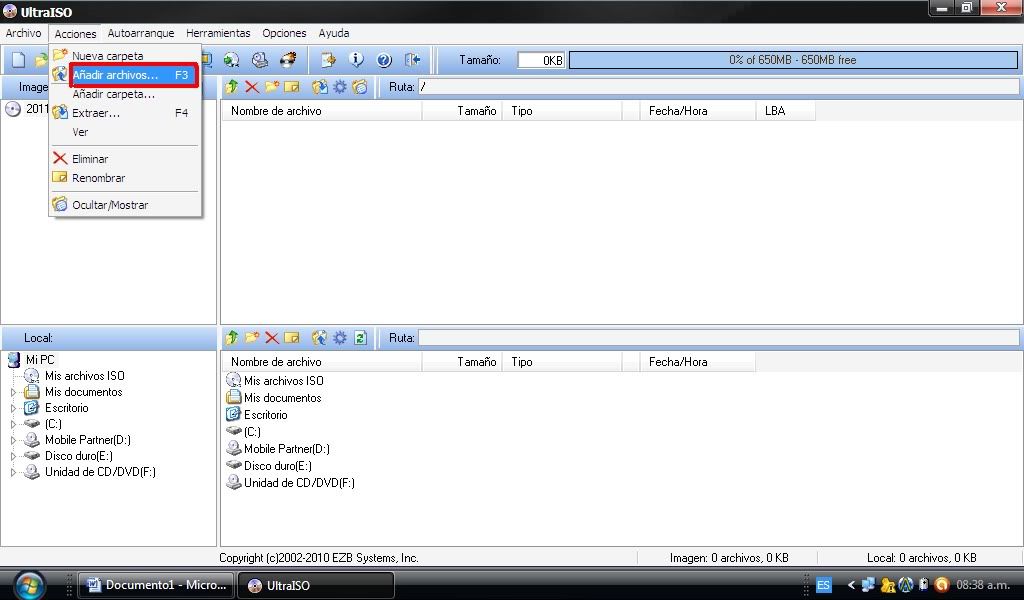The width and height of the screenshot is (1024, 600).
Task: Click the LBA column header
Action: (785, 111)
